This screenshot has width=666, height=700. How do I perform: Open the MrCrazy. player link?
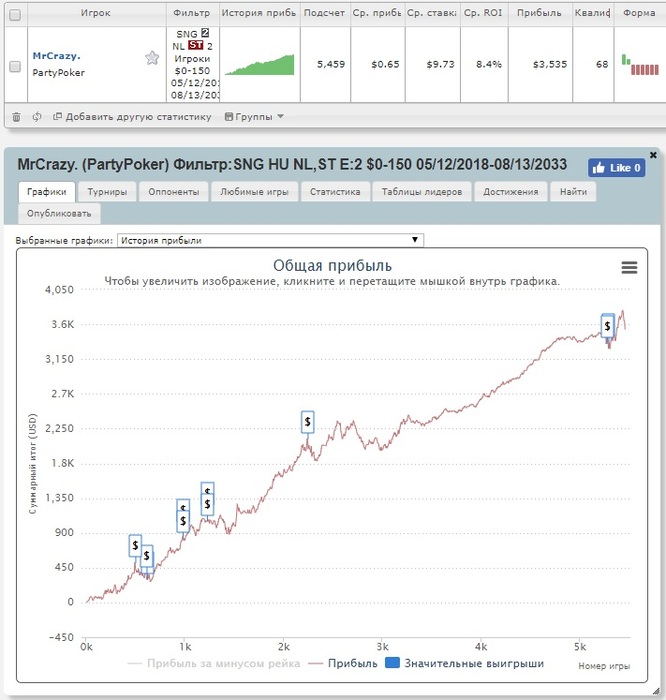tap(57, 56)
